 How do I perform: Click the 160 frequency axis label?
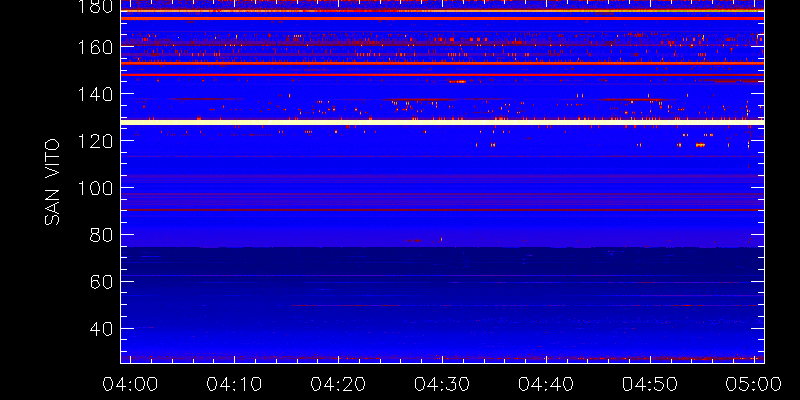click(95, 47)
